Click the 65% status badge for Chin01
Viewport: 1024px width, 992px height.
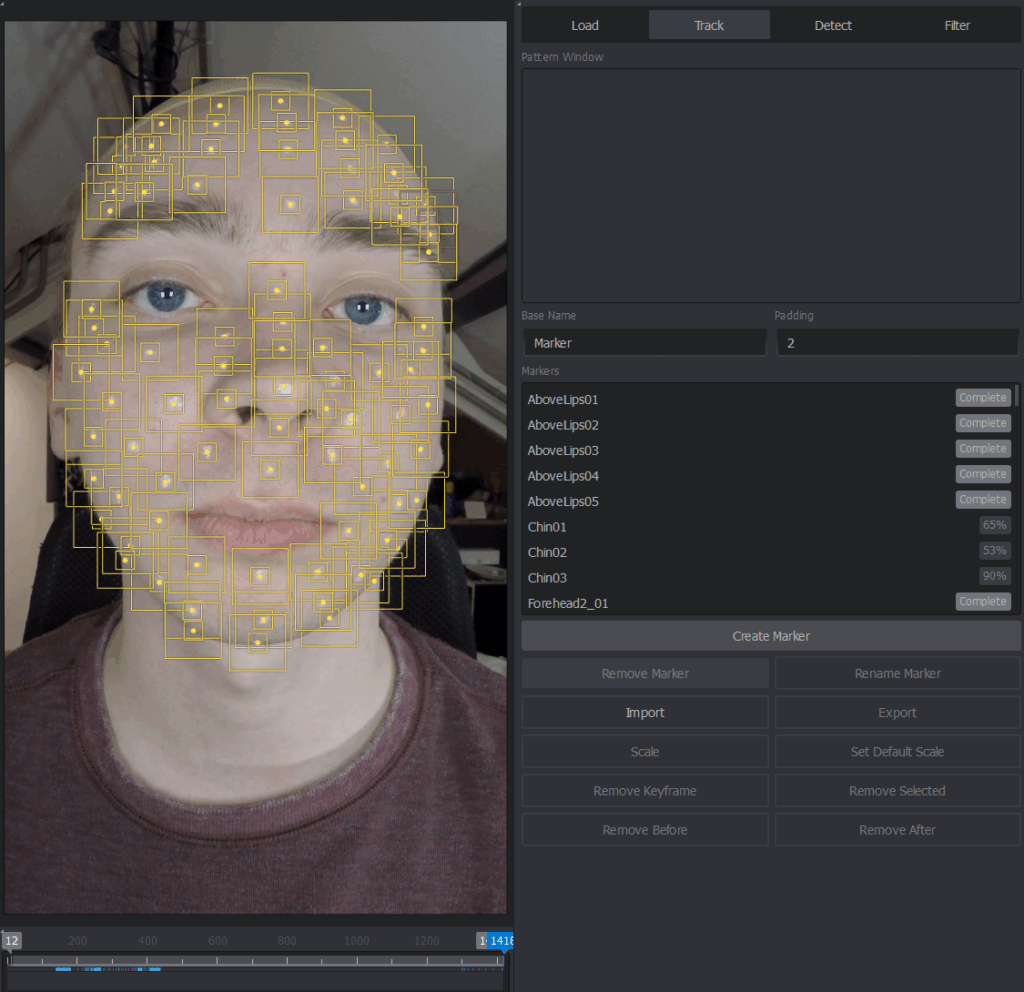(x=994, y=525)
